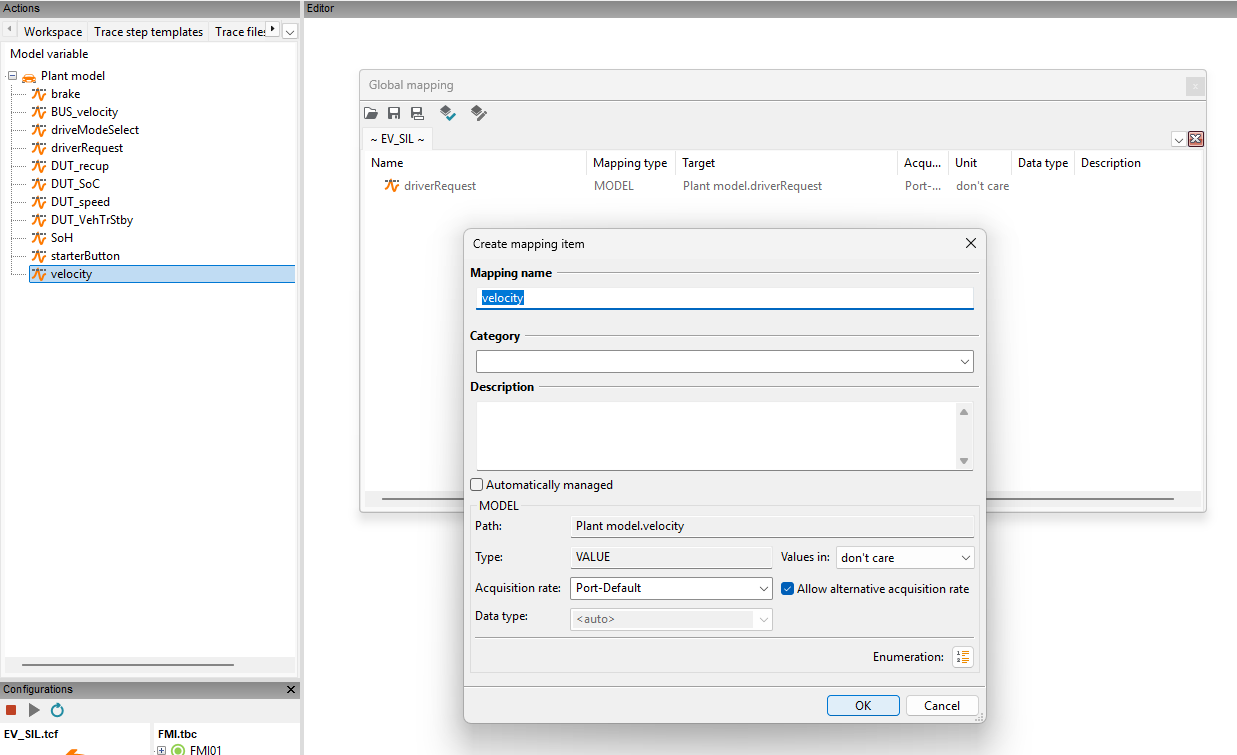Click the FMI.tbc configuration label

pos(178,734)
